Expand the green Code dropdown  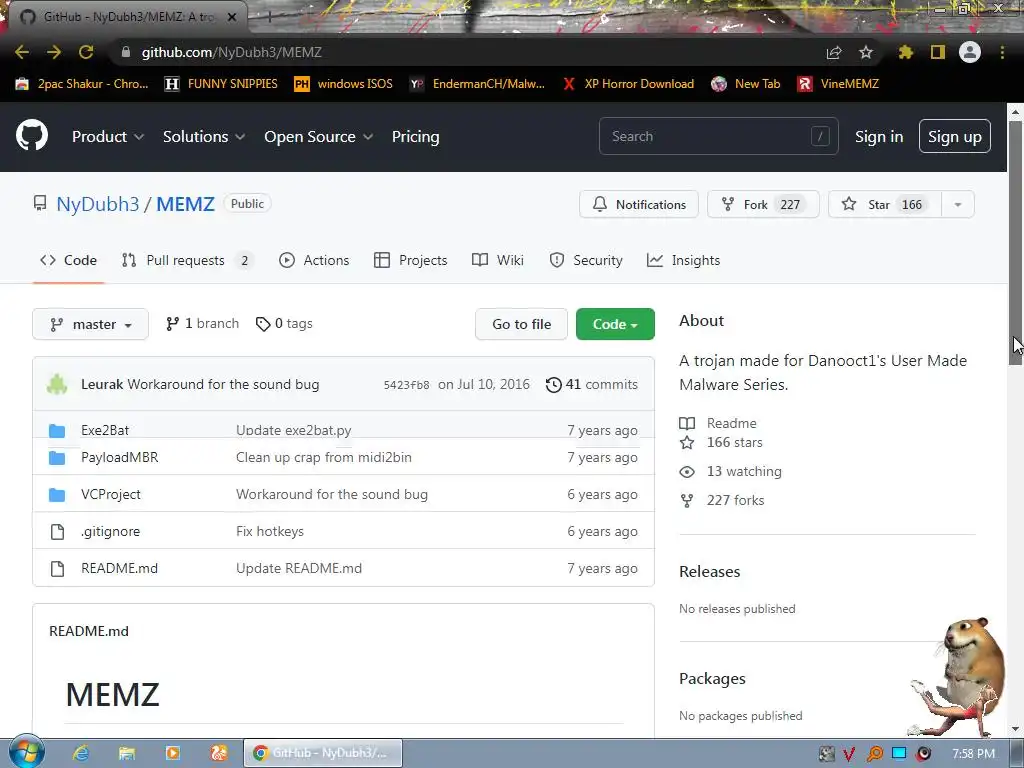click(x=615, y=324)
